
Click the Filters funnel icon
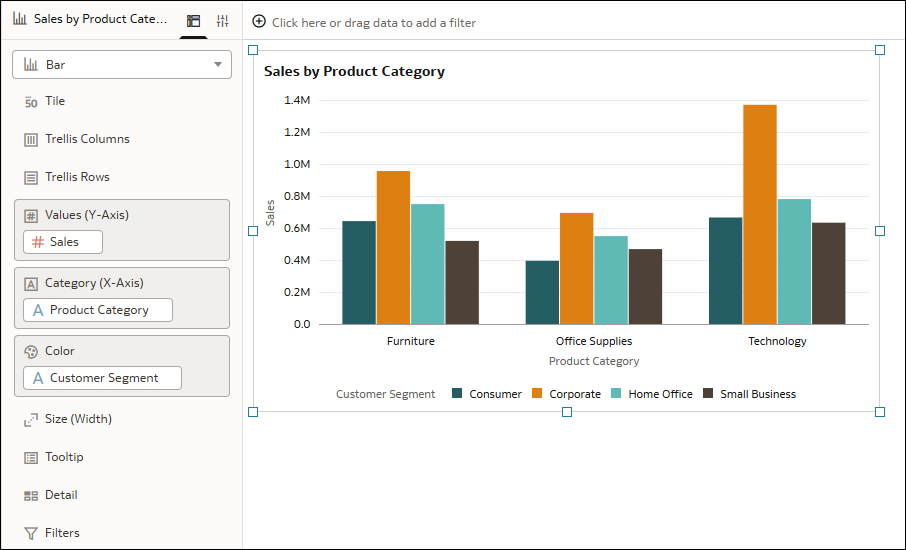click(31, 534)
